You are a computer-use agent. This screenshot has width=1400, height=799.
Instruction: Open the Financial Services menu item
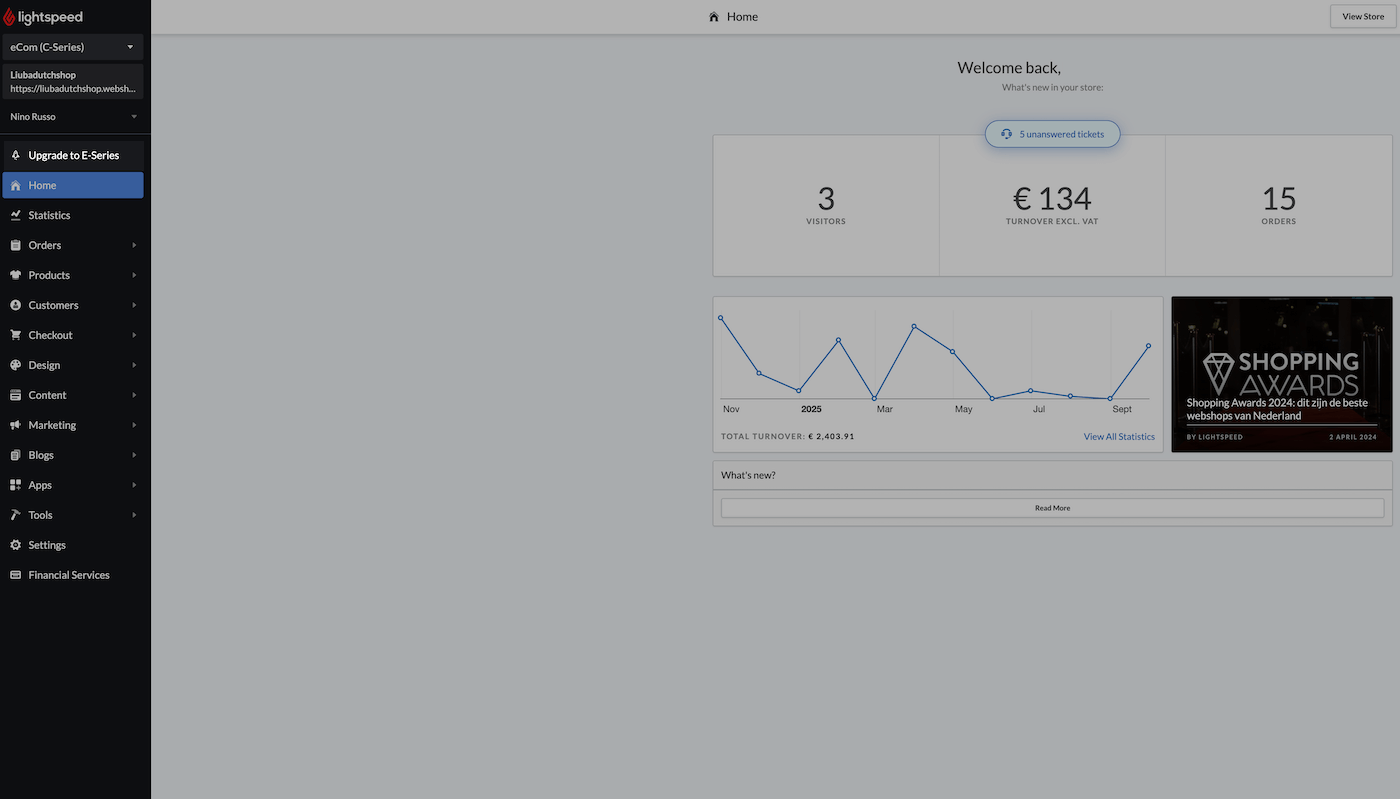(68, 575)
